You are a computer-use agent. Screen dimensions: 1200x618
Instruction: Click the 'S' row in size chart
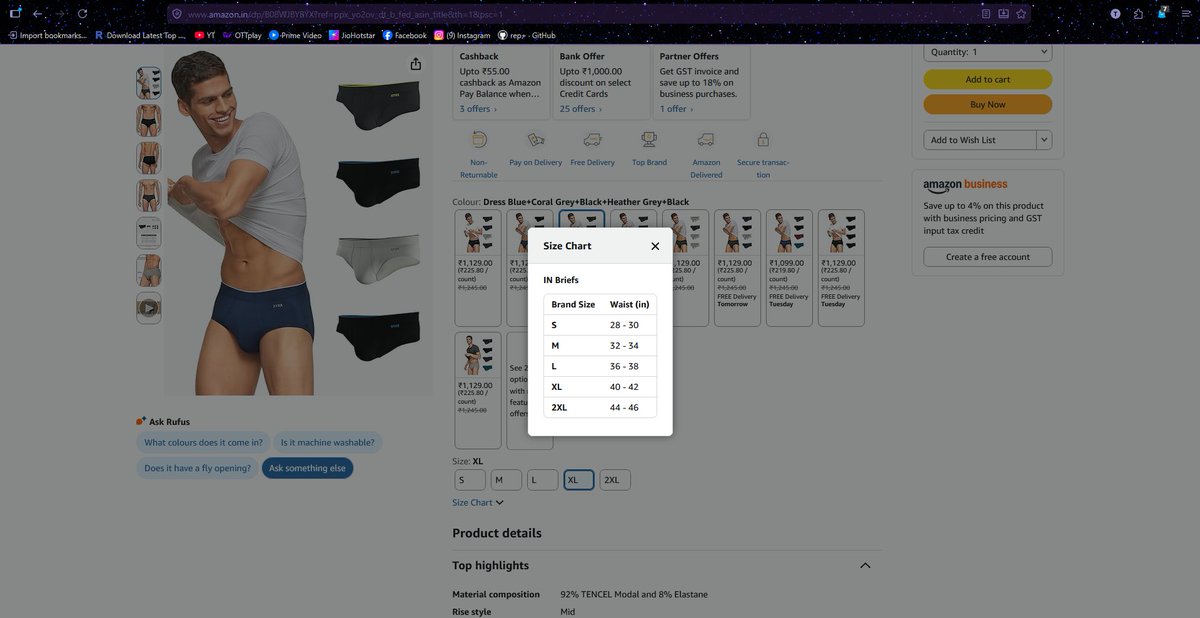pyautogui.click(x=600, y=325)
